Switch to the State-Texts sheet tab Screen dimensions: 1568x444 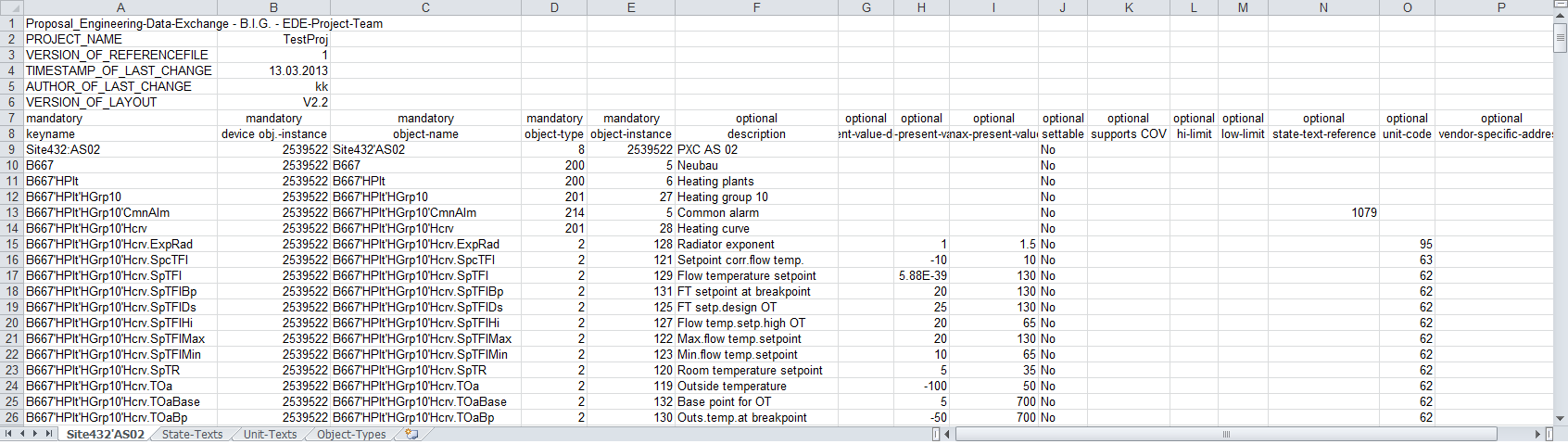pyautogui.click(x=192, y=434)
